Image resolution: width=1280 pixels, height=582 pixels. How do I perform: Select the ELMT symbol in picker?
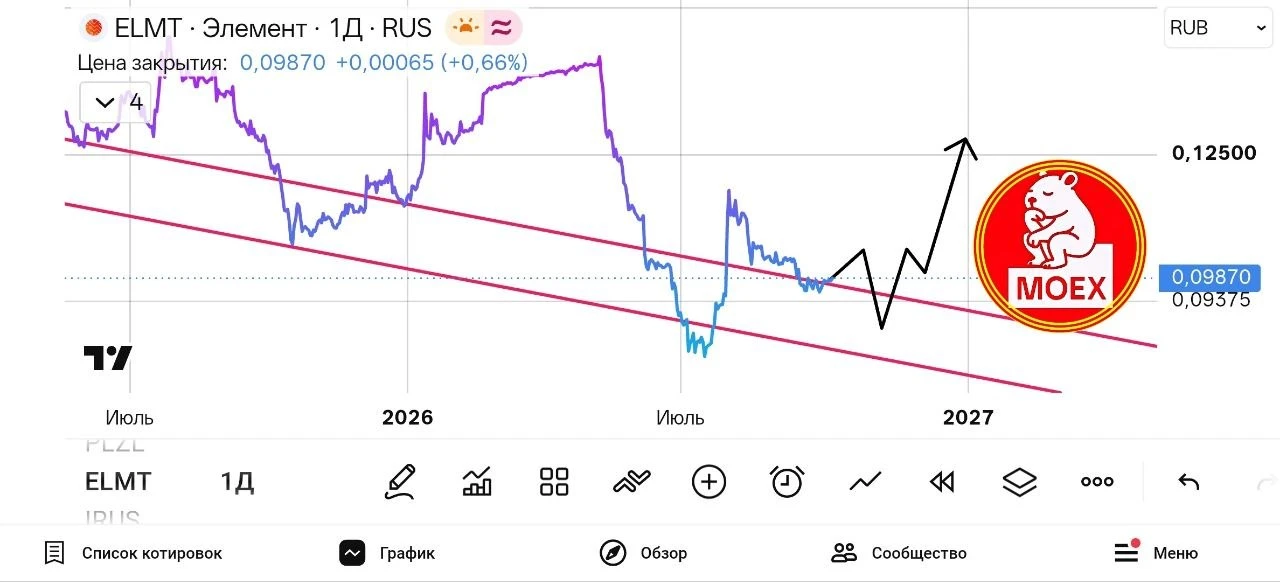coord(118,482)
